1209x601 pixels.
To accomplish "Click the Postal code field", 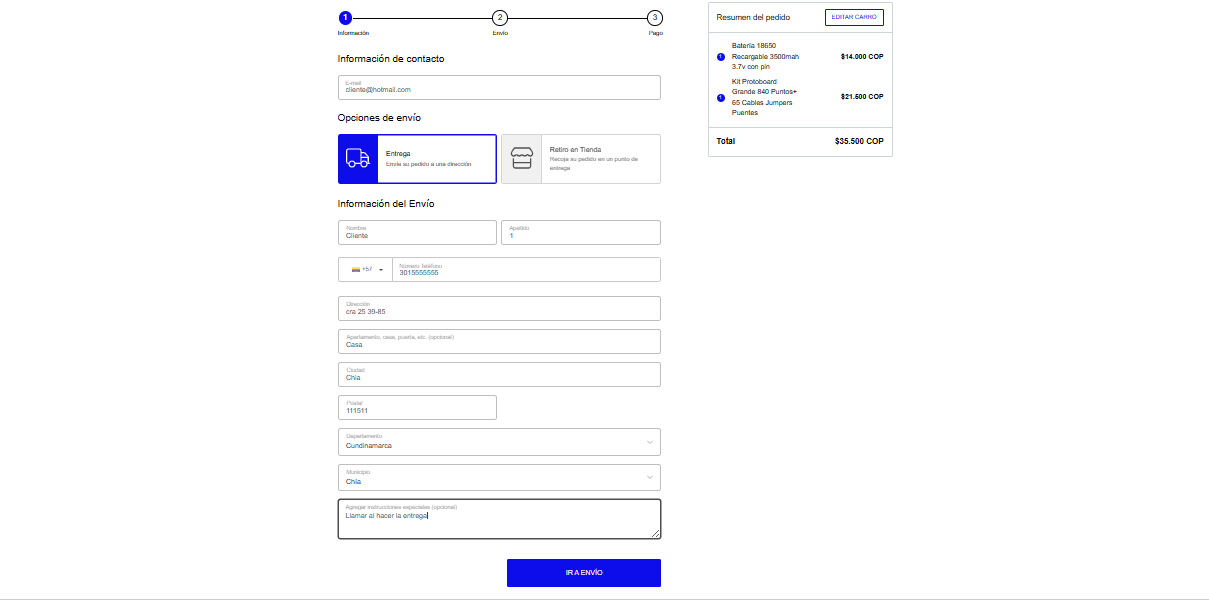I will point(417,408).
